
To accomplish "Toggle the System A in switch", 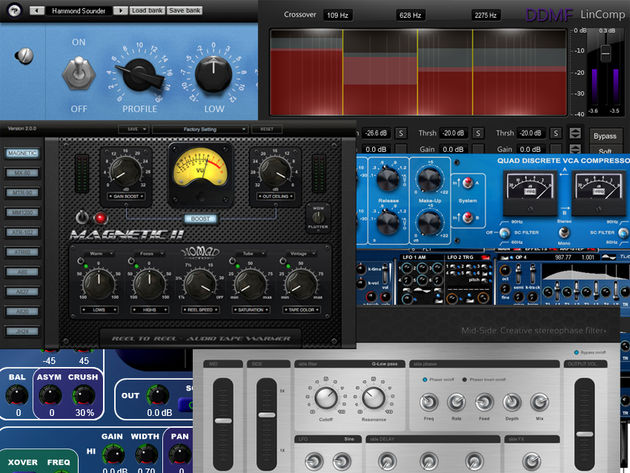I will (x=467, y=182).
